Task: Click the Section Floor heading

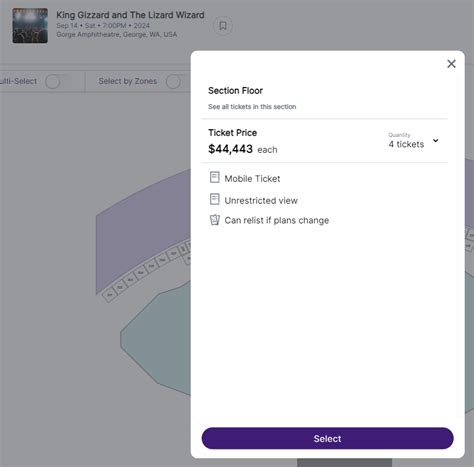Action: click(x=235, y=91)
